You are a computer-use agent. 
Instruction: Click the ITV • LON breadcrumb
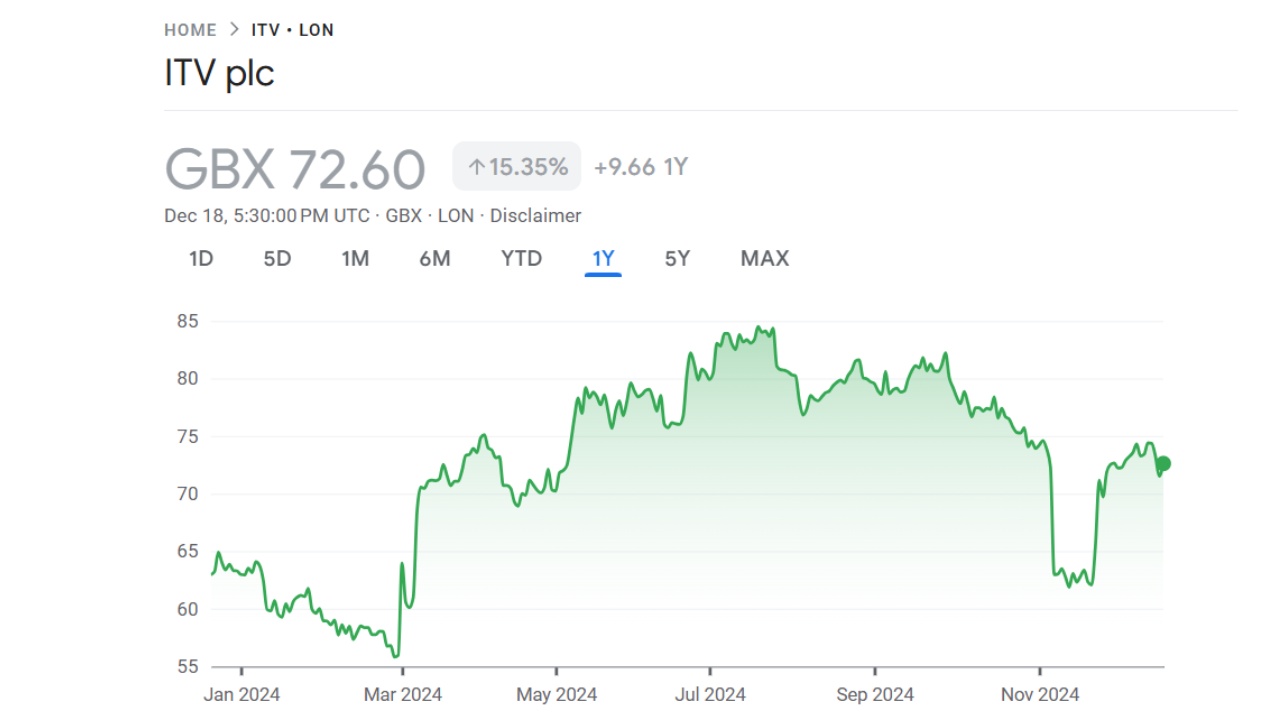point(292,30)
